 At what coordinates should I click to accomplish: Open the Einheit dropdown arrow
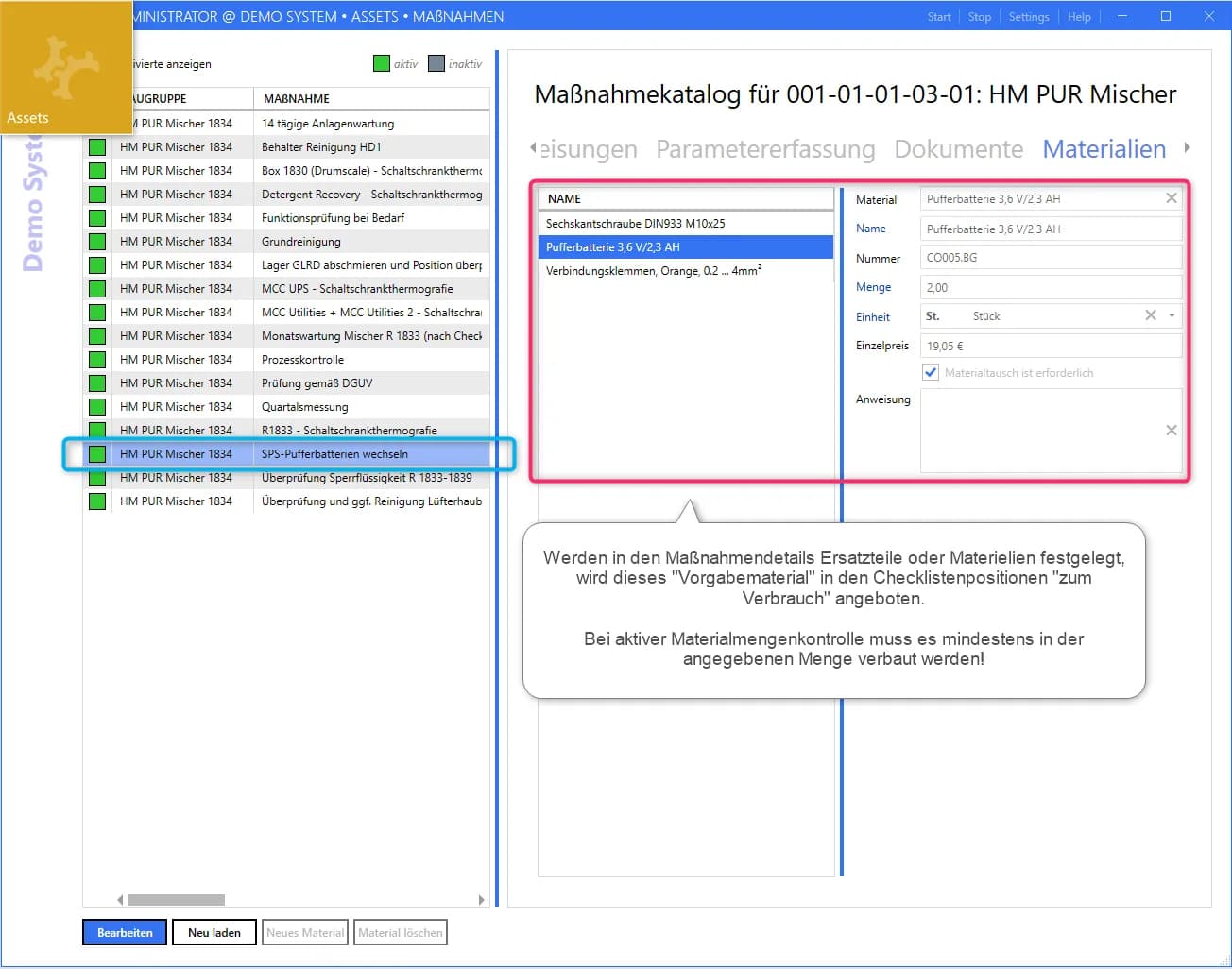(x=1172, y=315)
